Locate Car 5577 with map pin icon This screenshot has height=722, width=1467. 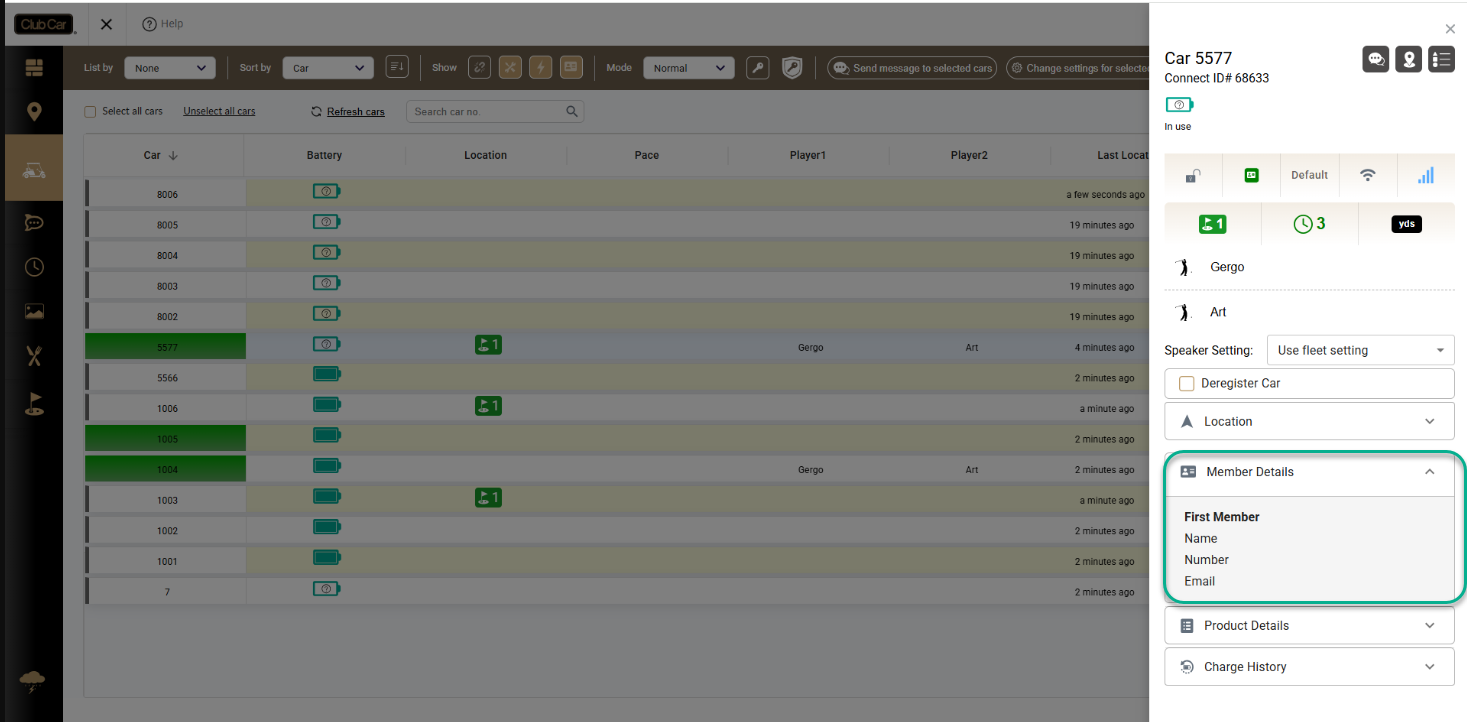[1408, 59]
